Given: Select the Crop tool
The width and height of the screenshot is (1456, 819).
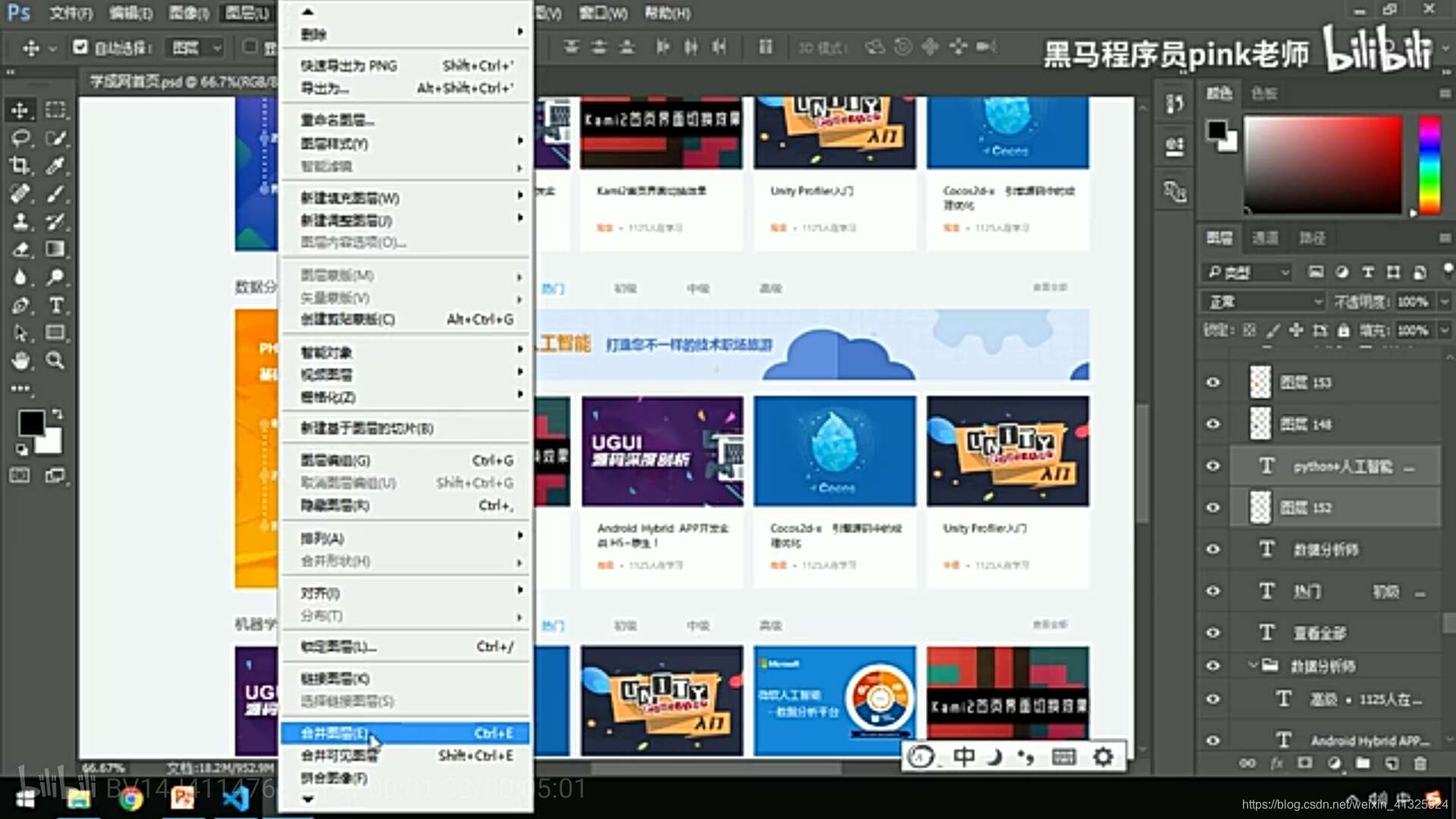Looking at the screenshot, I should click(x=20, y=166).
